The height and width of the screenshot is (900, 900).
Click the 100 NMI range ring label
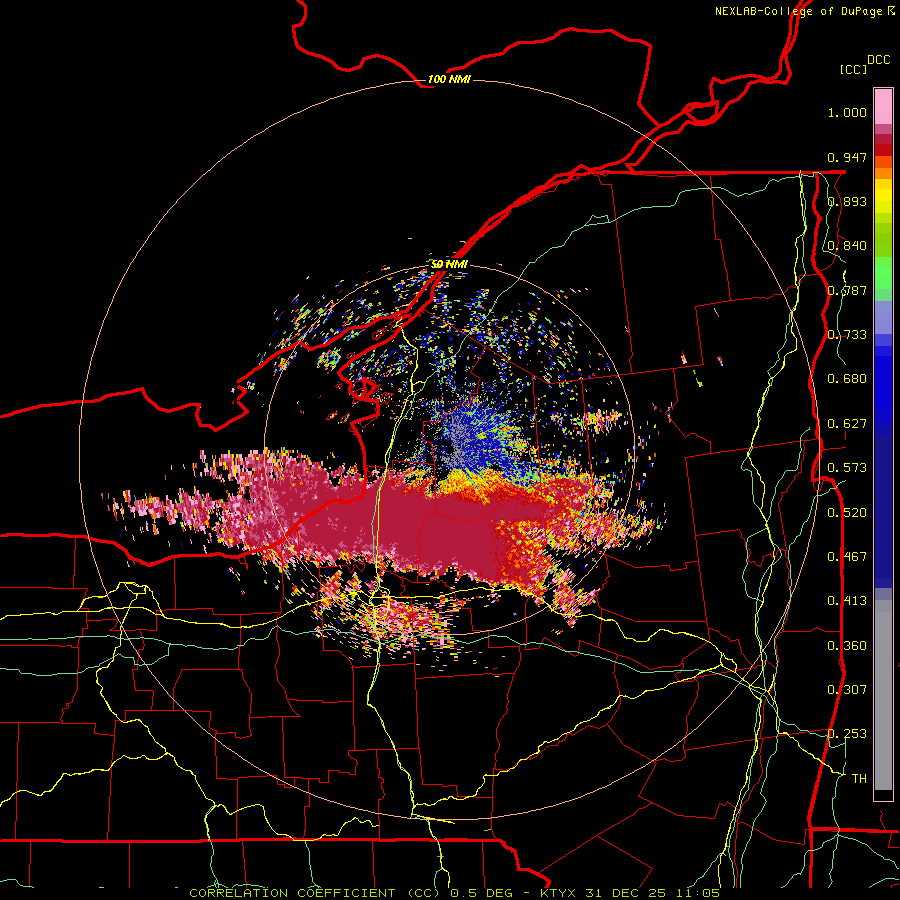click(449, 79)
